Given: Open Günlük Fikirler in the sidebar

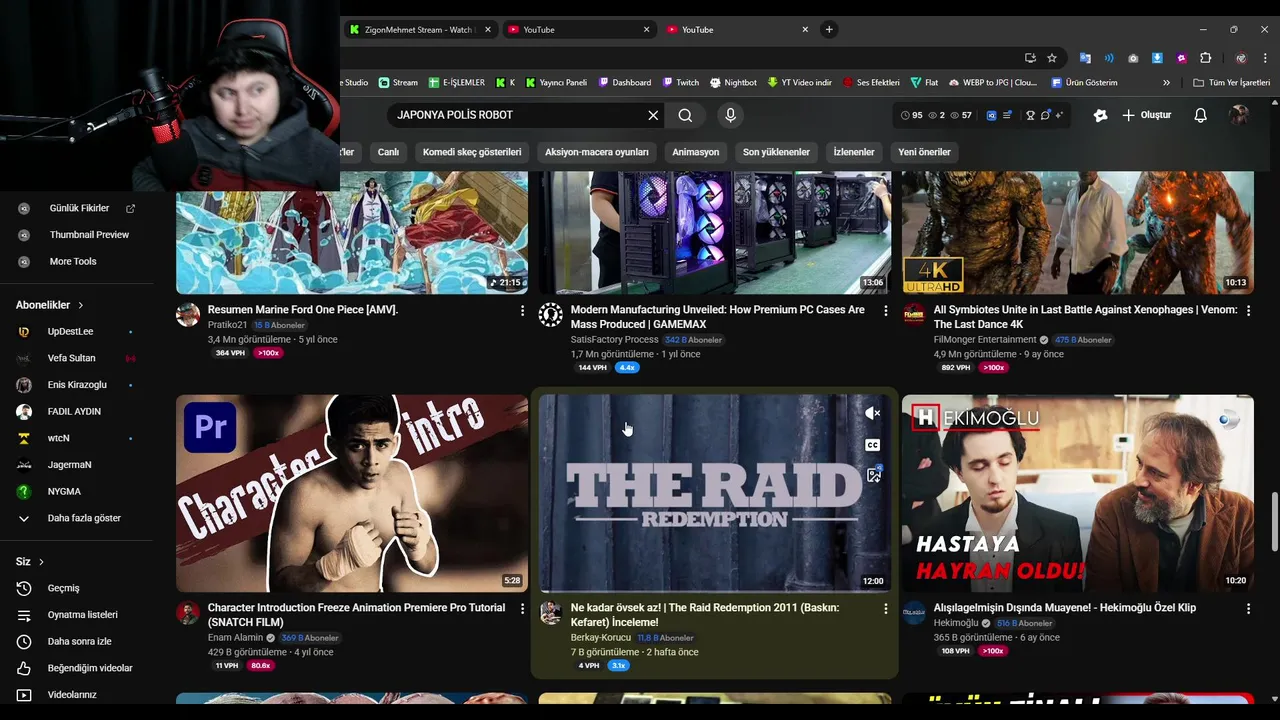Looking at the screenshot, I should [79, 208].
